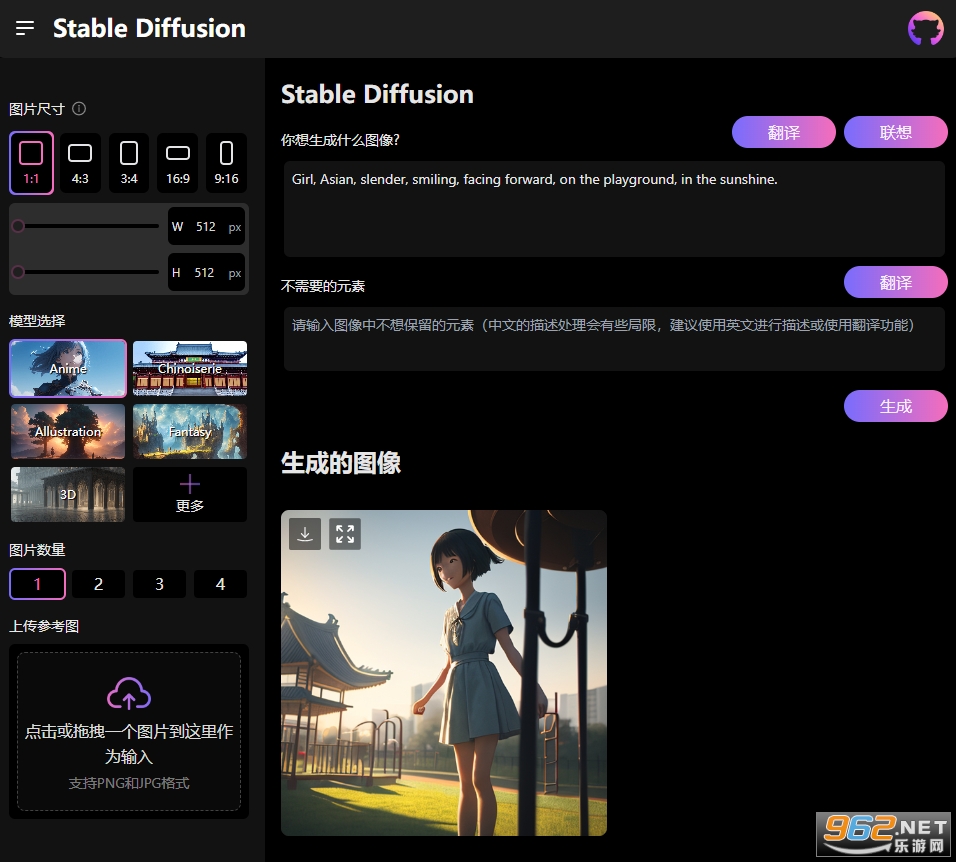This screenshot has height=862, width=956.
Task: Click the width slider handle
Action: [18, 226]
